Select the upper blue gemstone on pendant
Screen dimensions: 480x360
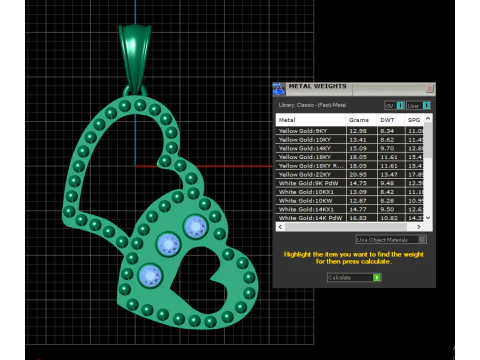(196, 227)
